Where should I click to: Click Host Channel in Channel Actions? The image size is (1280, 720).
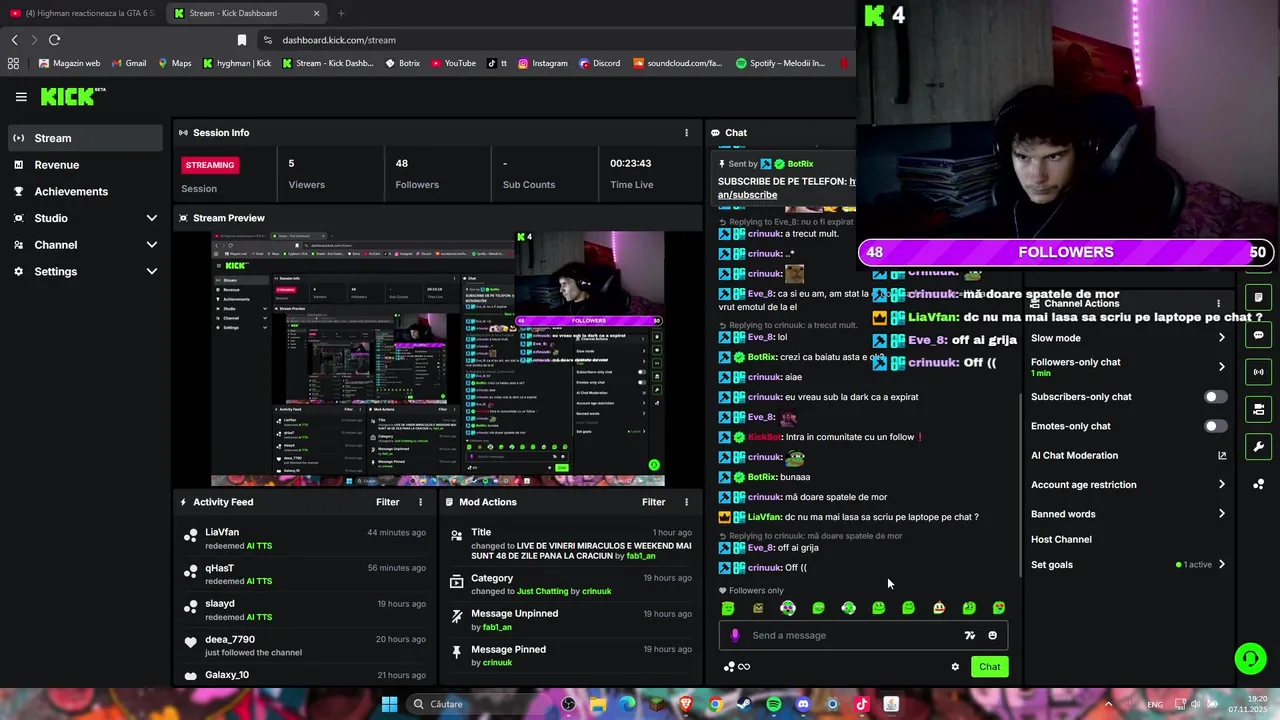[x=1061, y=539]
